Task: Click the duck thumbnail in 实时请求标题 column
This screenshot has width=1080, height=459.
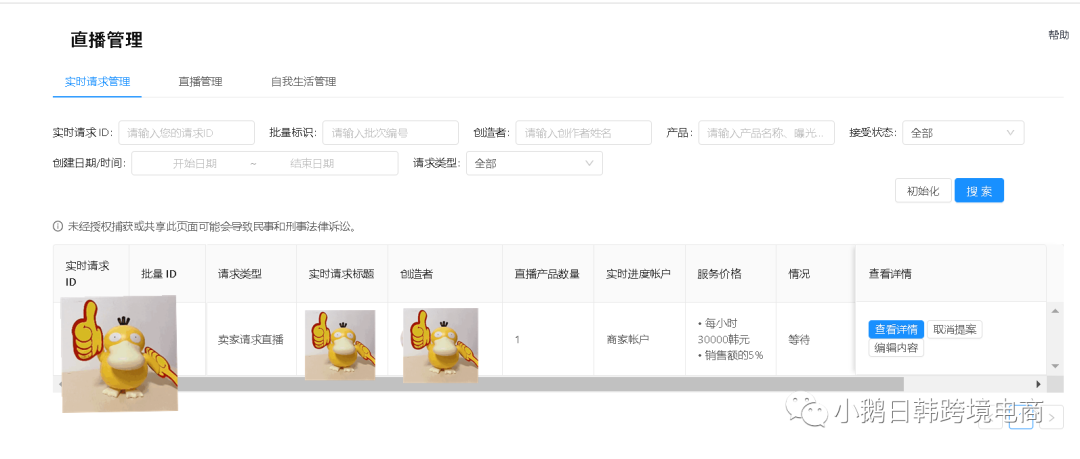Action: [340, 345]
